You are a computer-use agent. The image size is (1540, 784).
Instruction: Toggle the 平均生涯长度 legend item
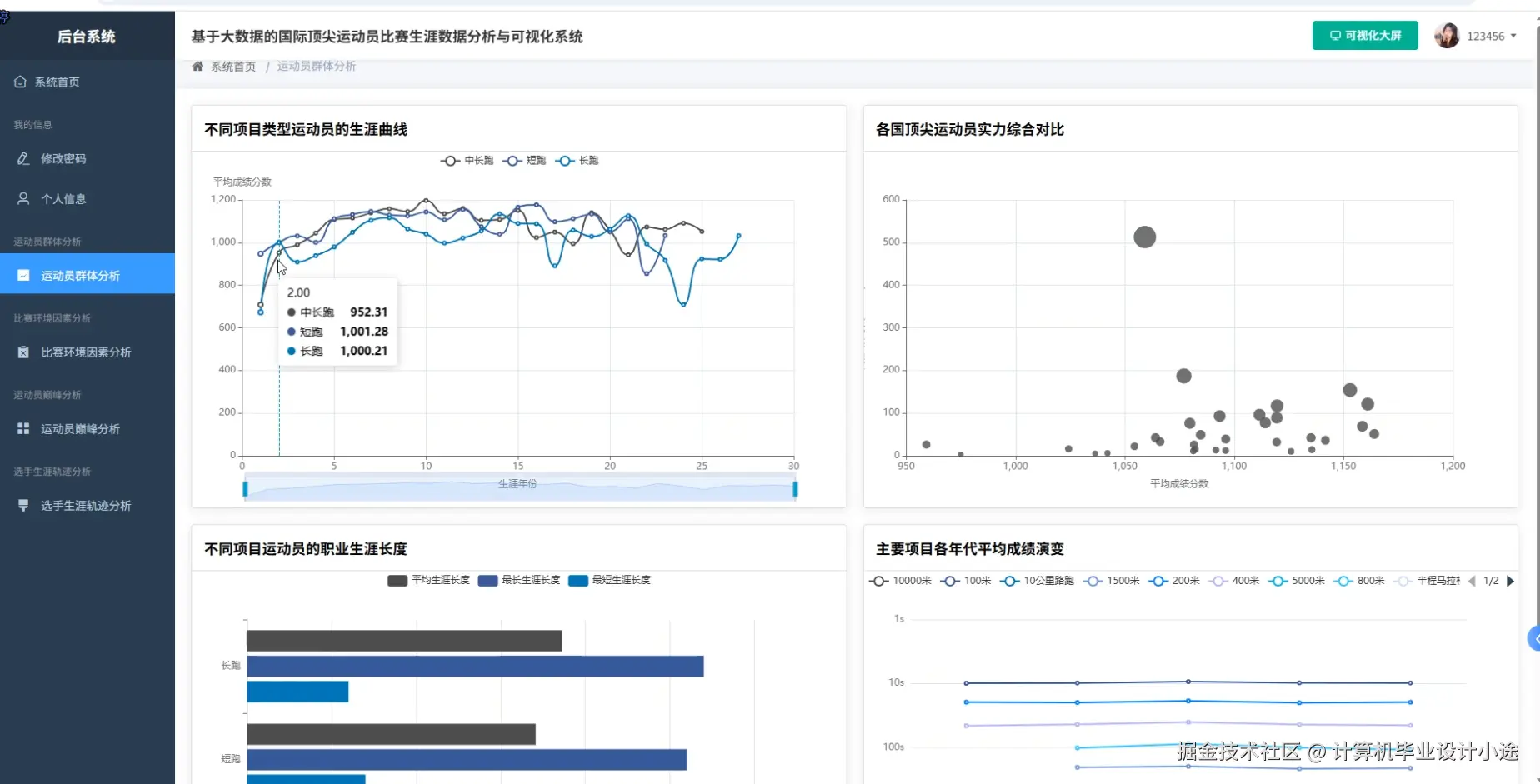[x=428, y=580]
